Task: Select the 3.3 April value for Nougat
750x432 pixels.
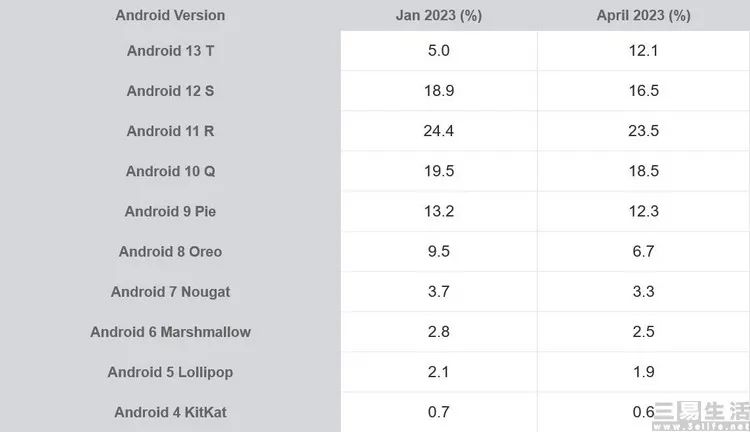Action: (x=643, y=292)
